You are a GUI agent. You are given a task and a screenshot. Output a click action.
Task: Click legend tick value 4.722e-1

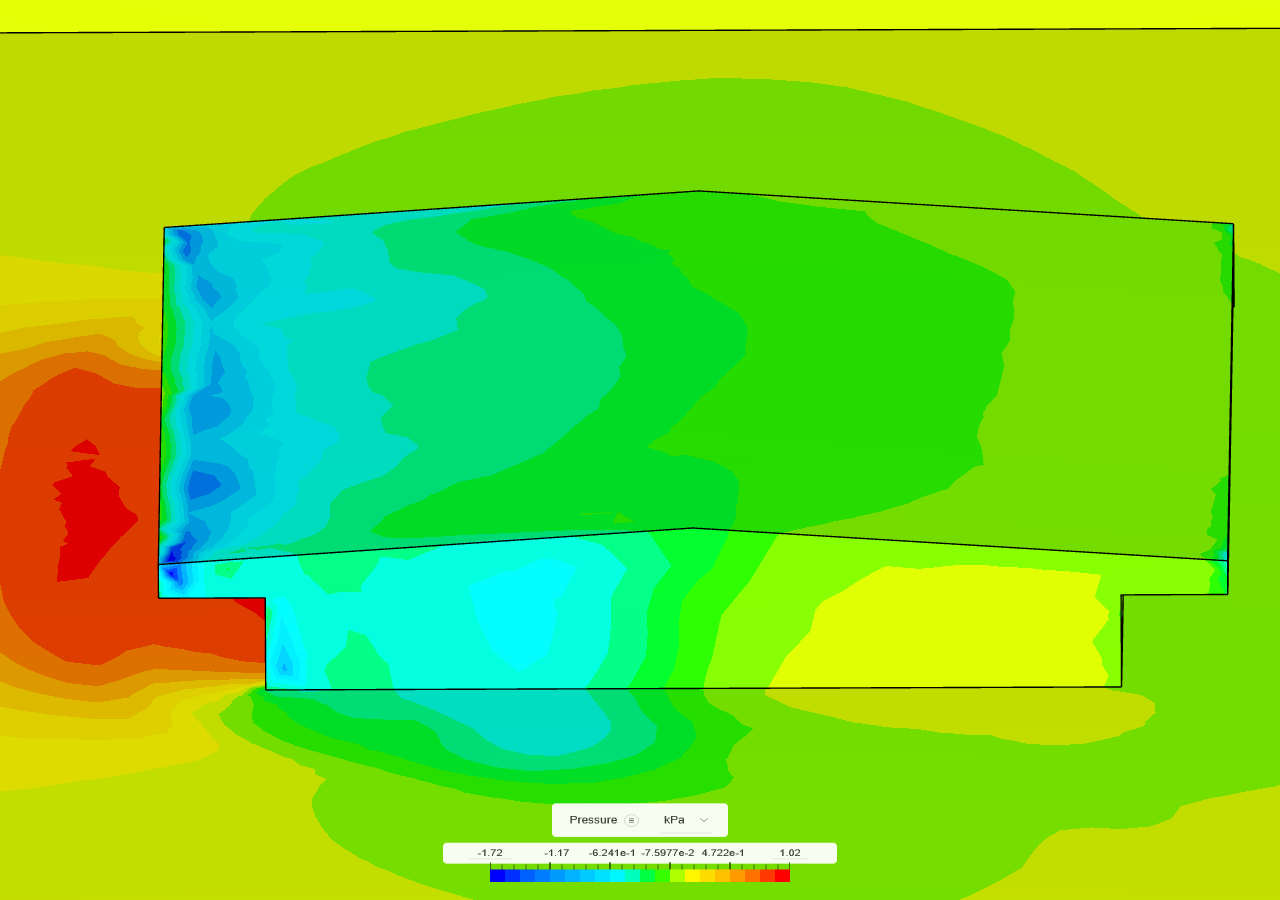click(723, 853)
